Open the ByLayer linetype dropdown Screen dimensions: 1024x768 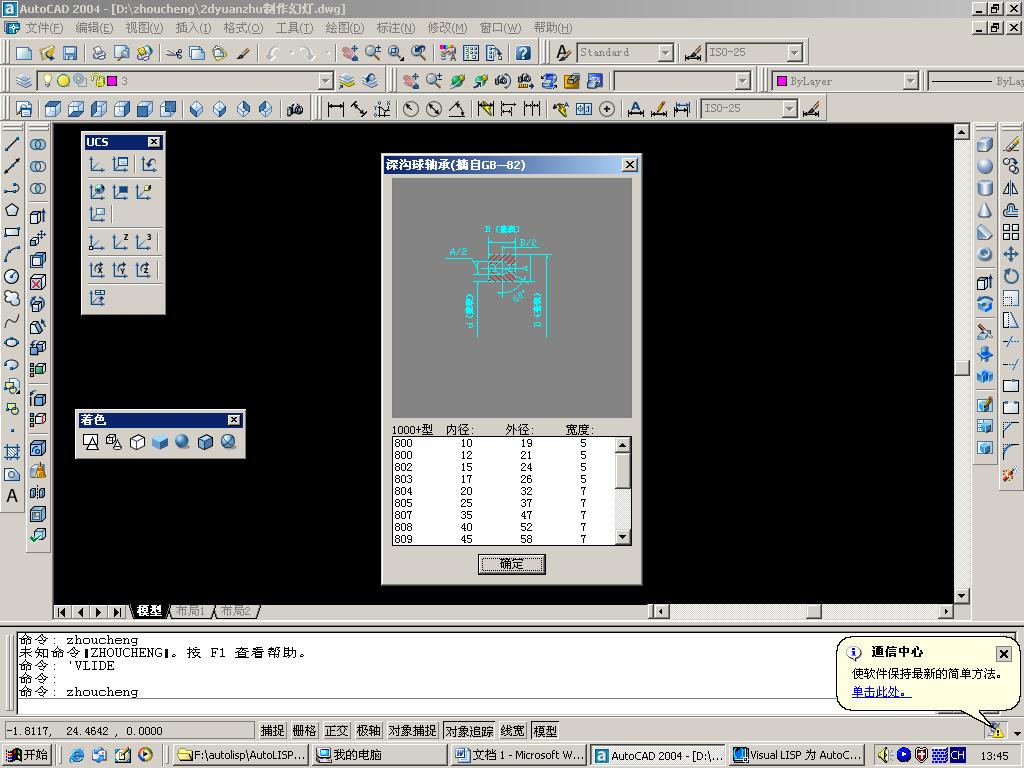(976, 81)
